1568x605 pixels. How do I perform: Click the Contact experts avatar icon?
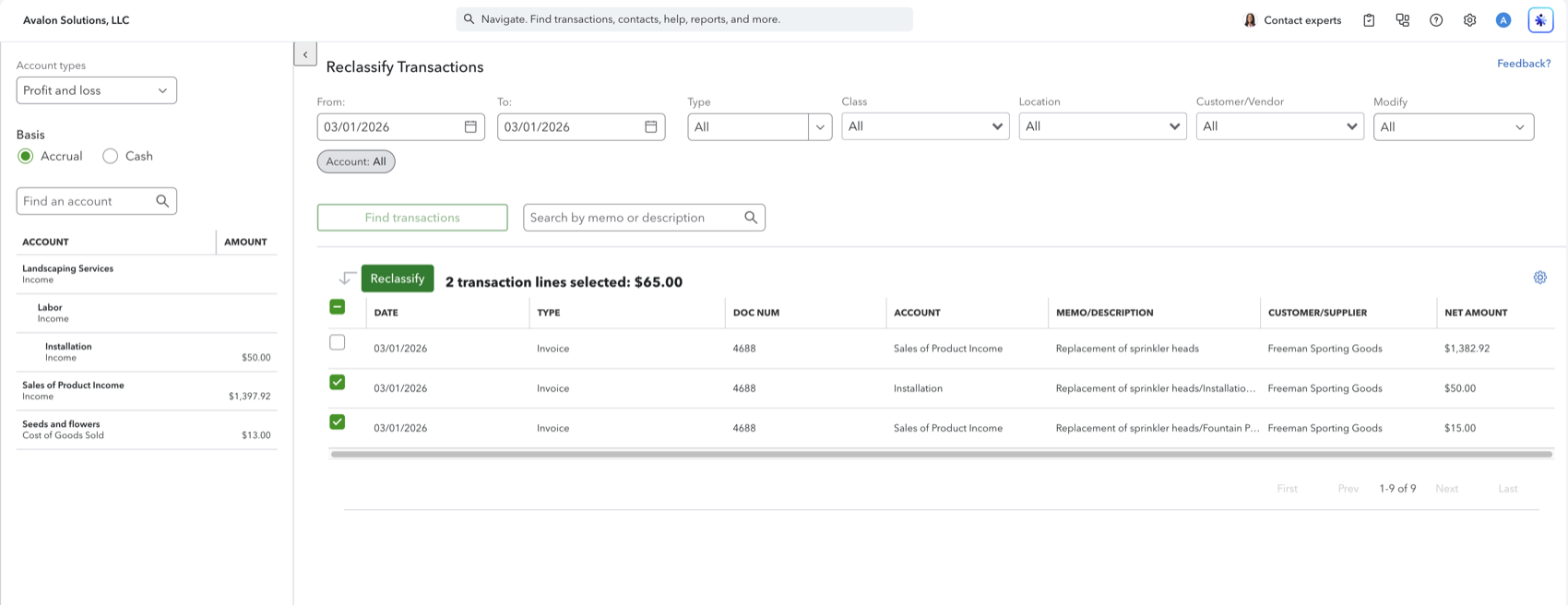[1250, 20]
